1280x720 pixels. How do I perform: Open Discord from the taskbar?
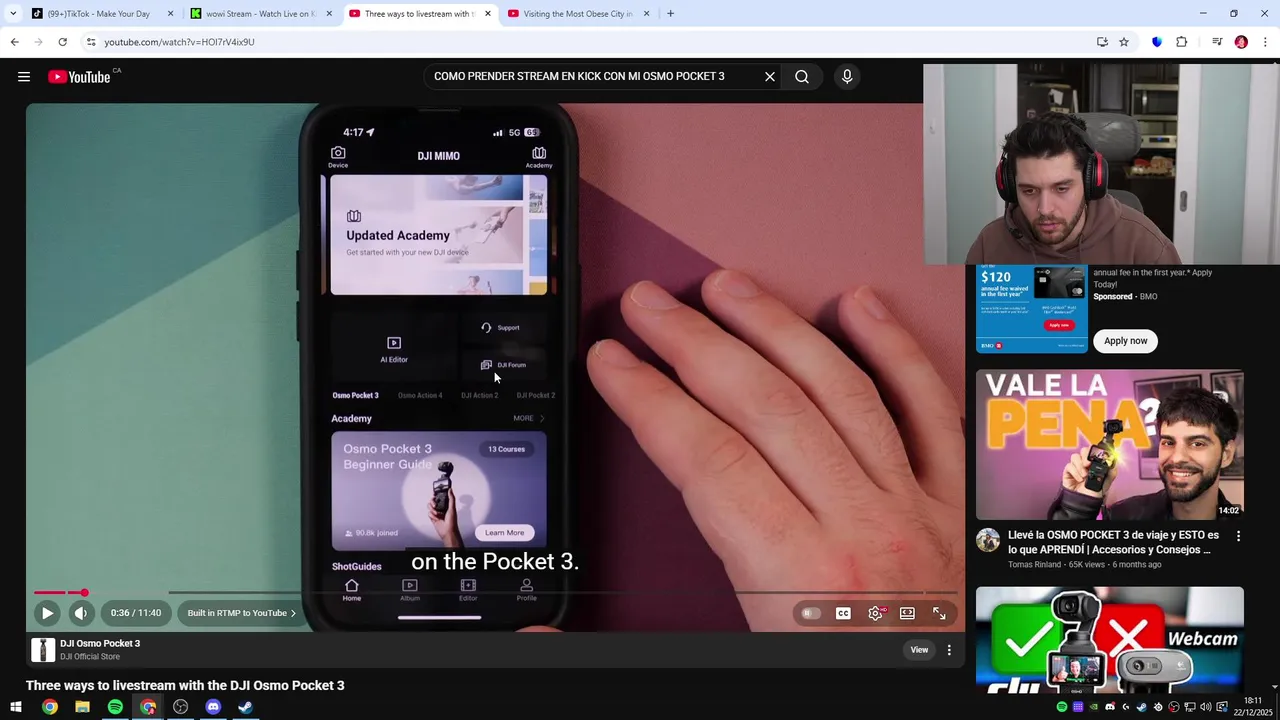(213, 707)
